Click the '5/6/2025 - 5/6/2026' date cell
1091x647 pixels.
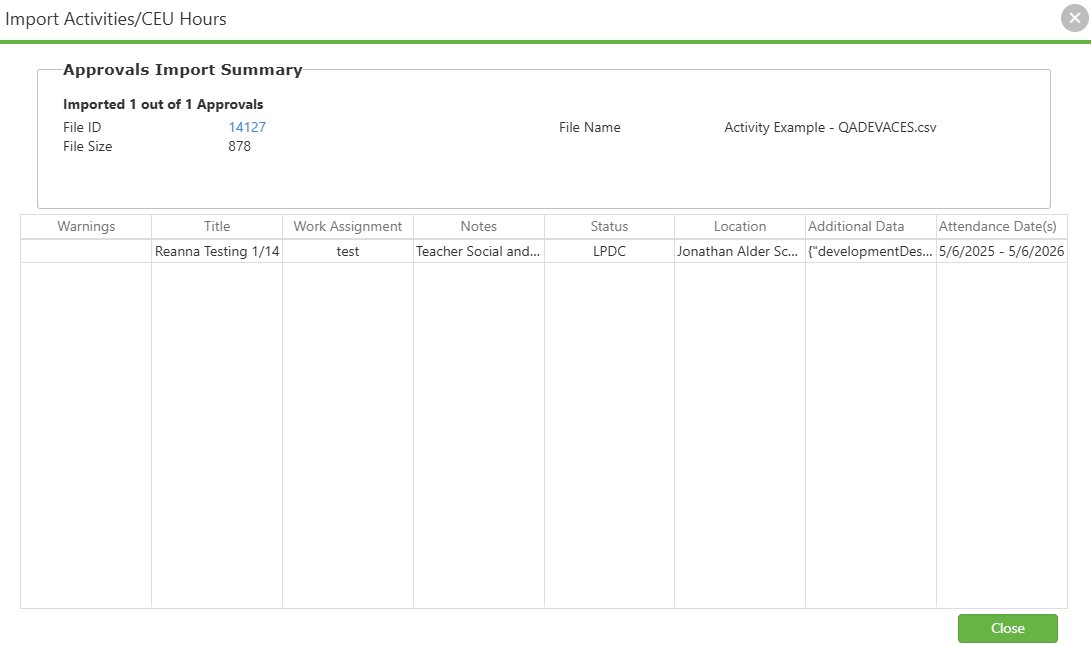(x=1001, y=251)
